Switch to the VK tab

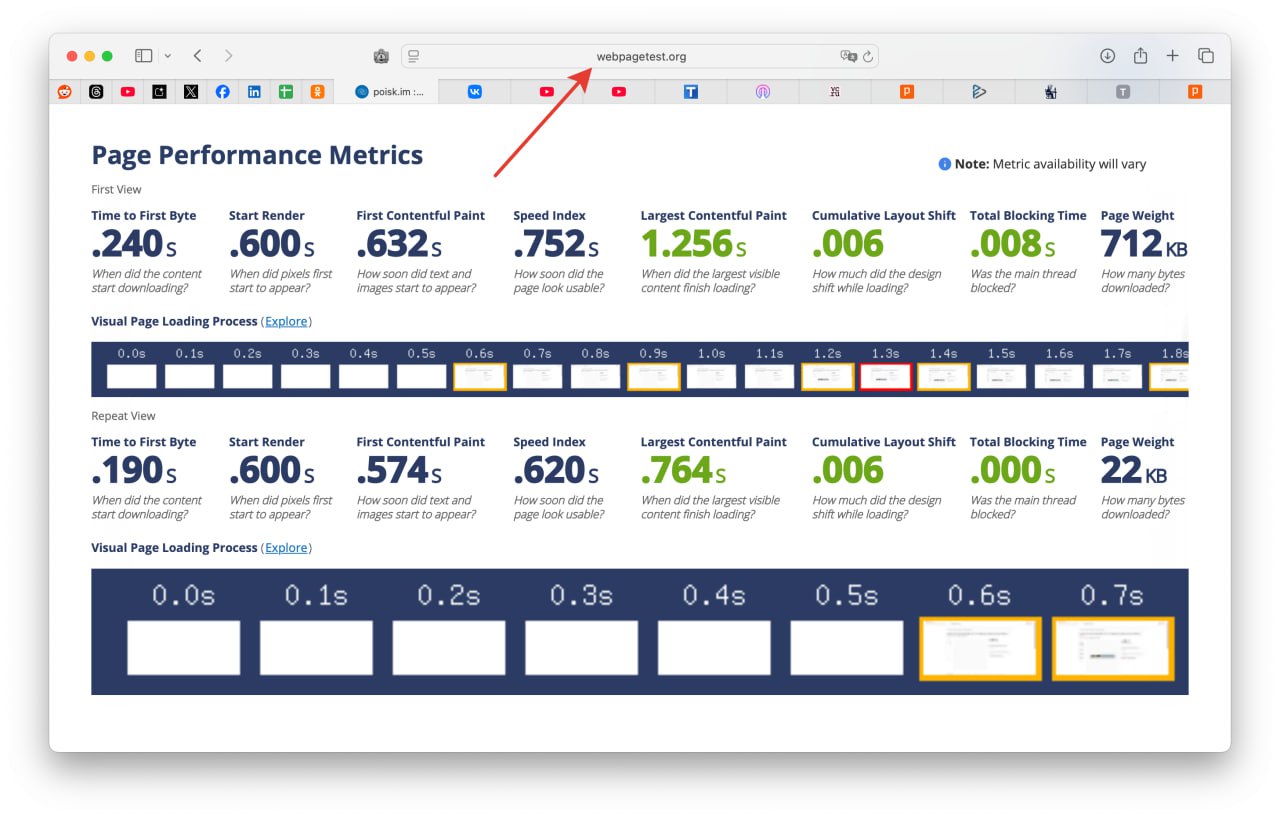[x=474, y=91]
